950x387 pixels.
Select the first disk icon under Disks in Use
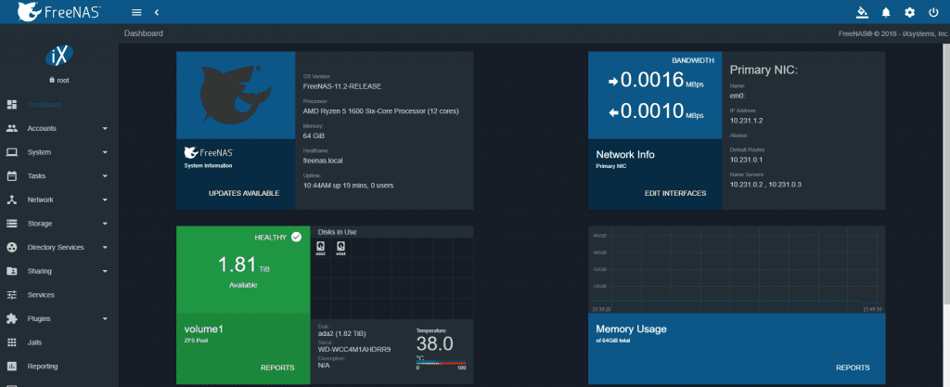click(321, 247)
